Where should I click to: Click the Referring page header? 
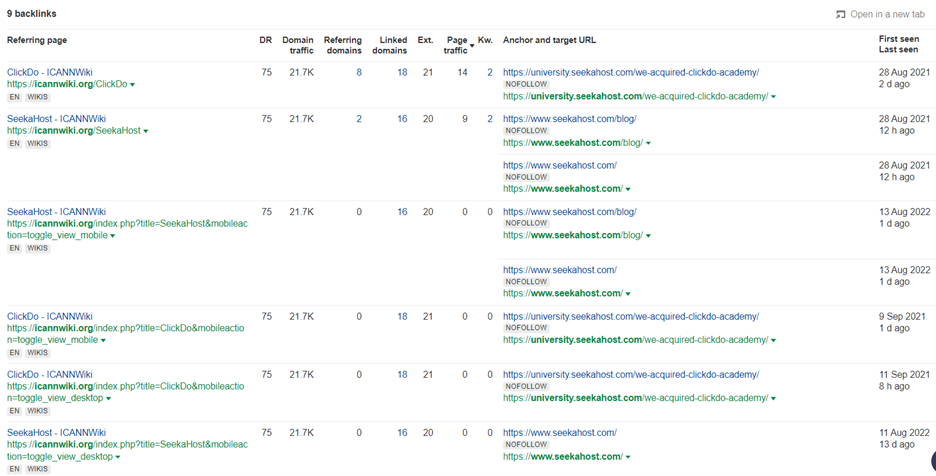(37, 40)
